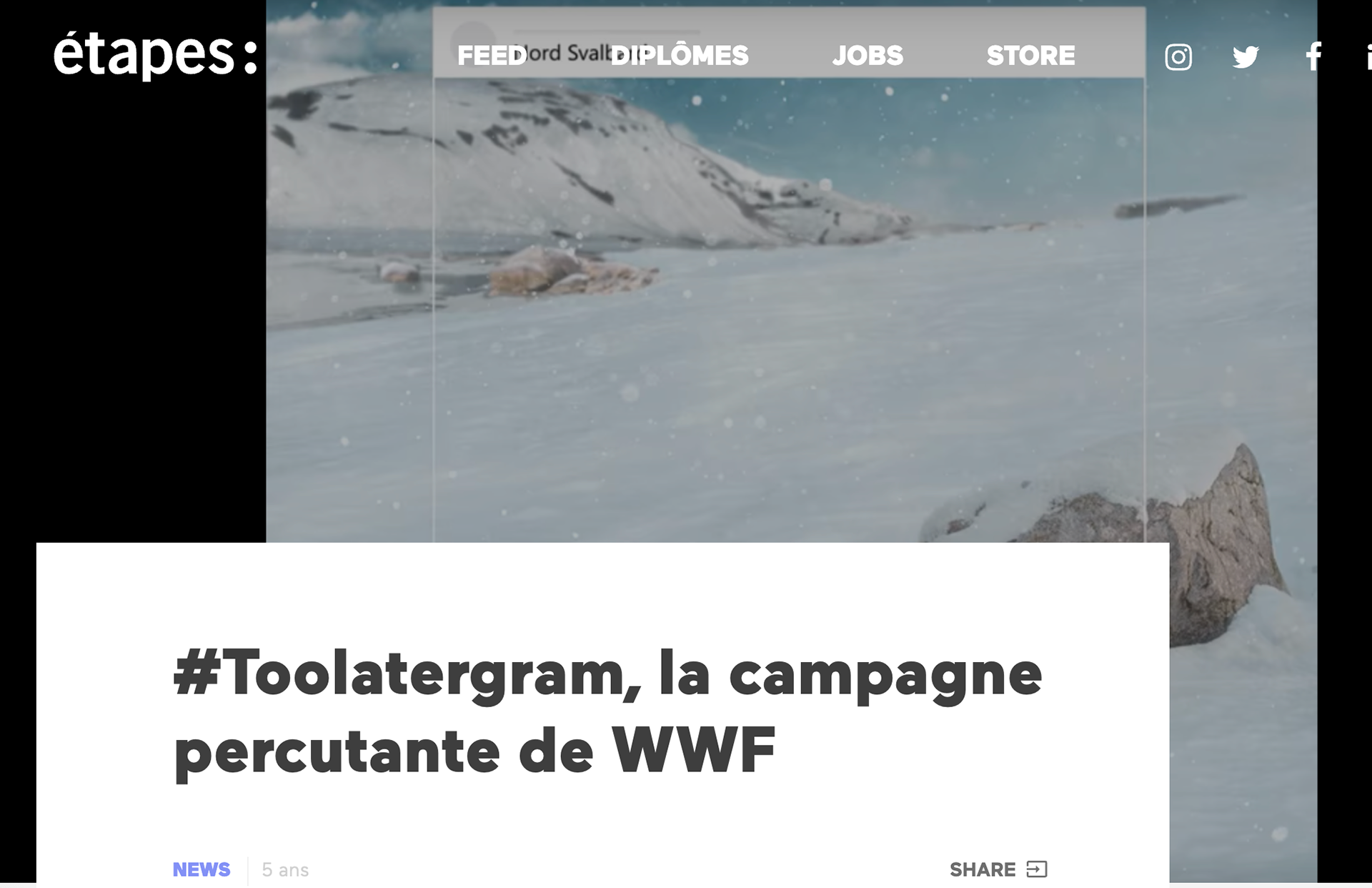
Task: Select the word WWF in the headline
Action: 693,751
